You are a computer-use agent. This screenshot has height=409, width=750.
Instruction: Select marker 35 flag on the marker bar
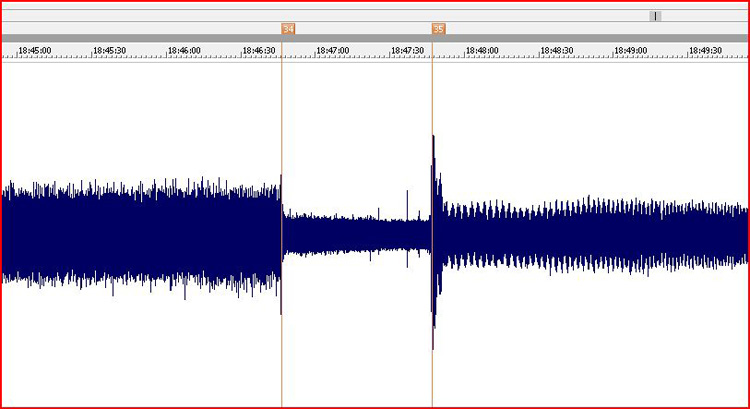pos(438,29)
